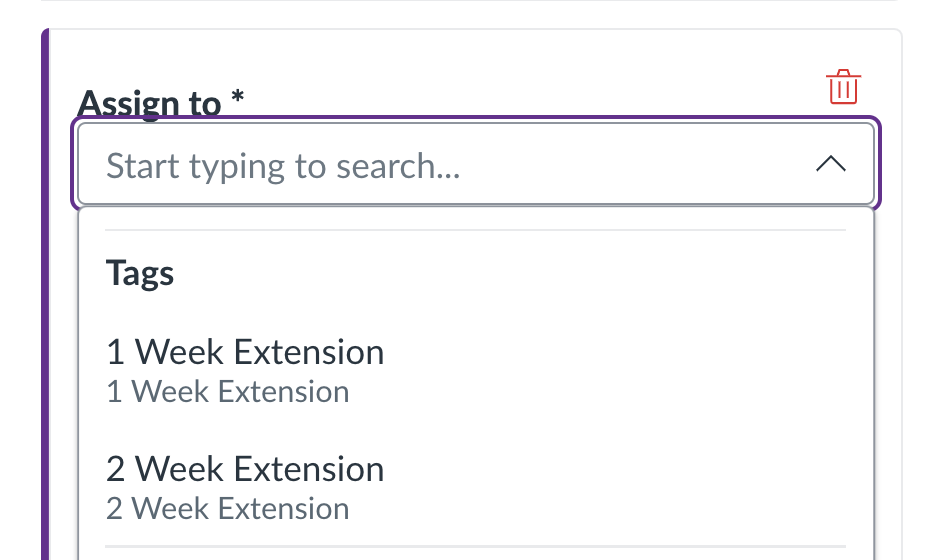This screenshot has height=560, width=940.
Task: Select the 2 Week Extension tag
Action: coord(476,487)
